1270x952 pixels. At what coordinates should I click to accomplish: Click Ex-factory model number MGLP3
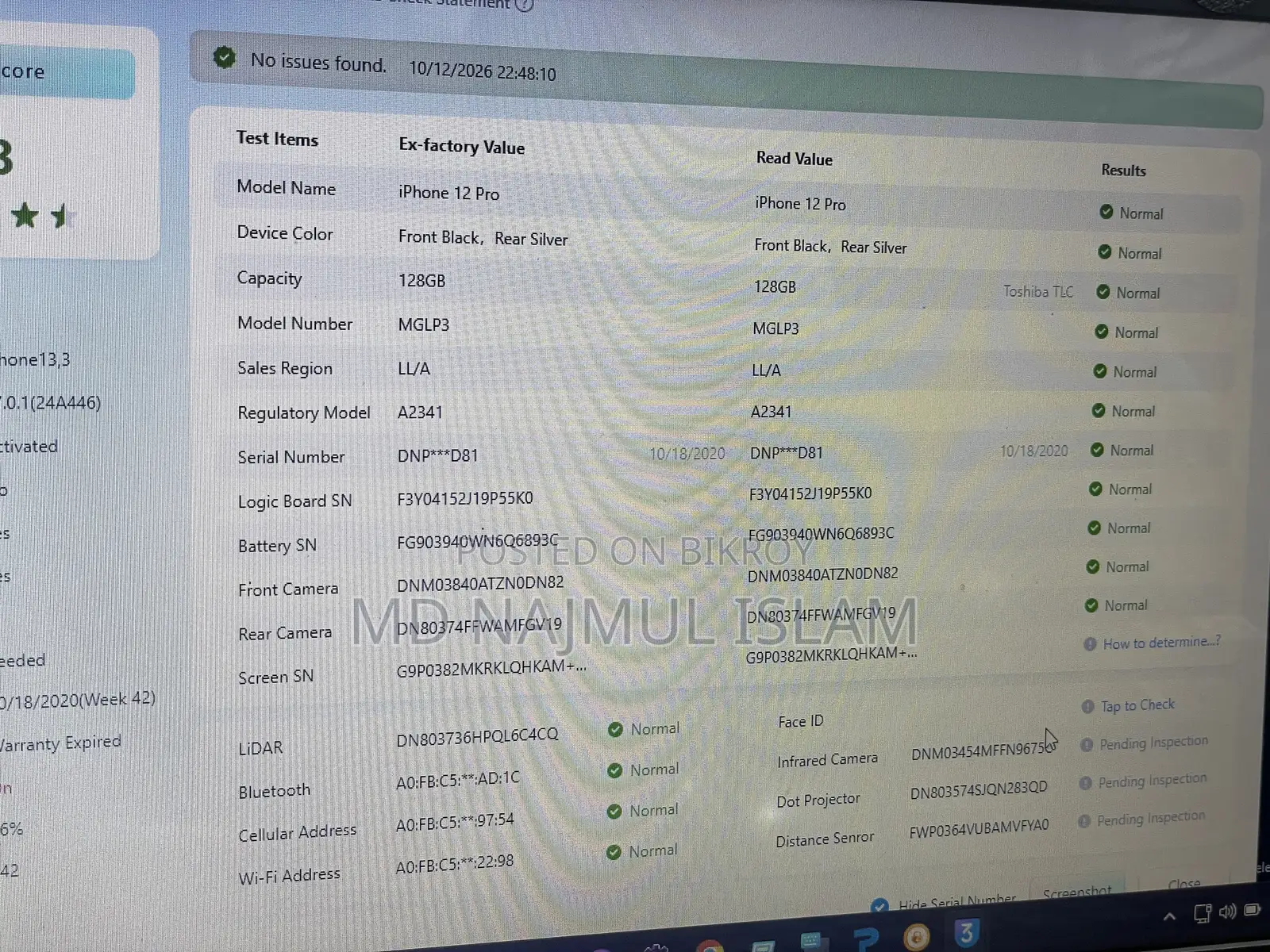tap(424, 324)
